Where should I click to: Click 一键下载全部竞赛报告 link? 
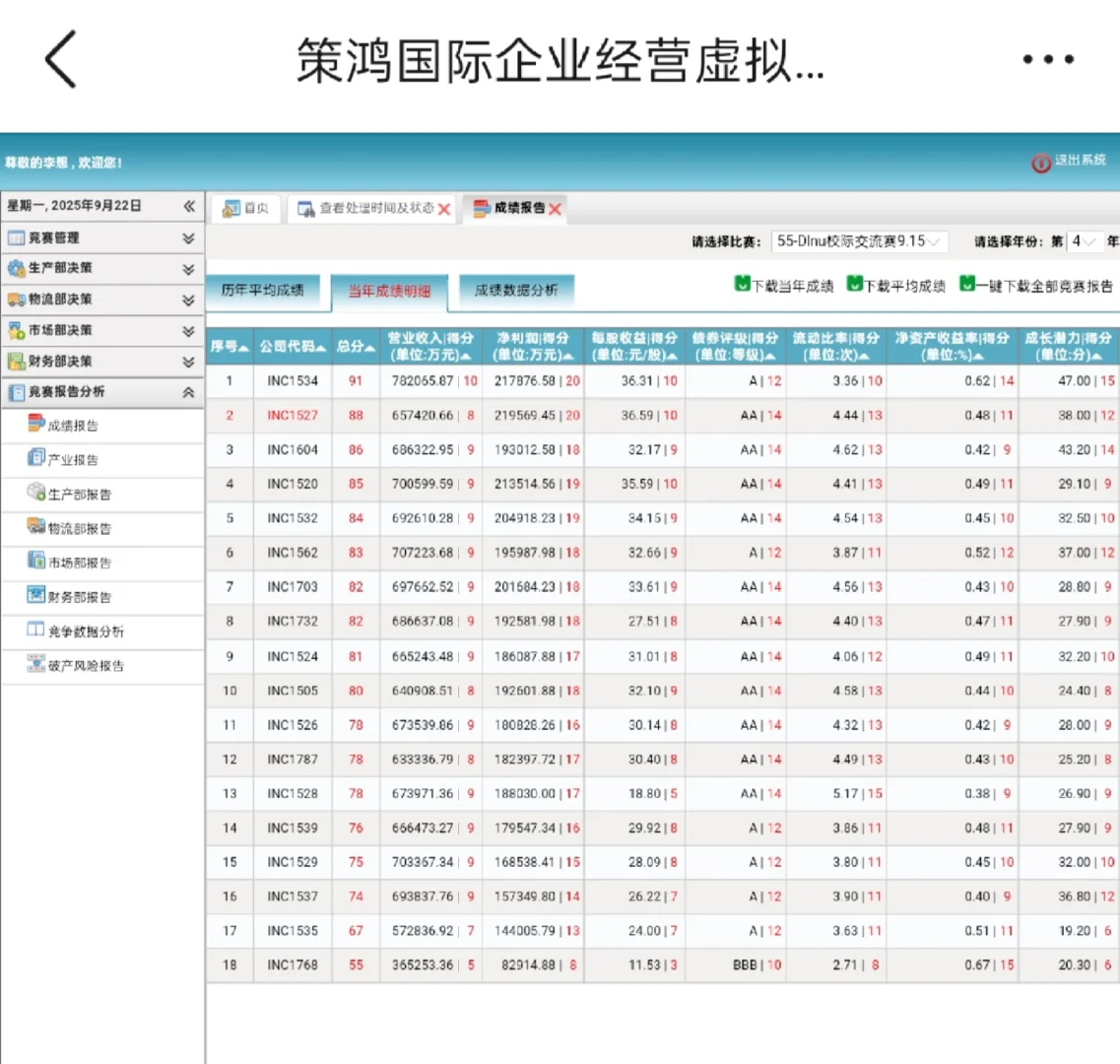click(1044, 287)
